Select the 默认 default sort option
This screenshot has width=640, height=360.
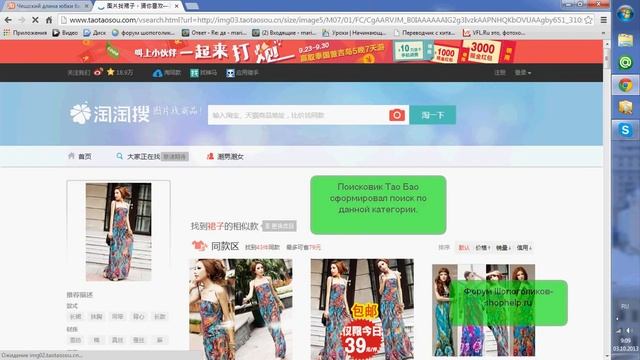point(464,248)
